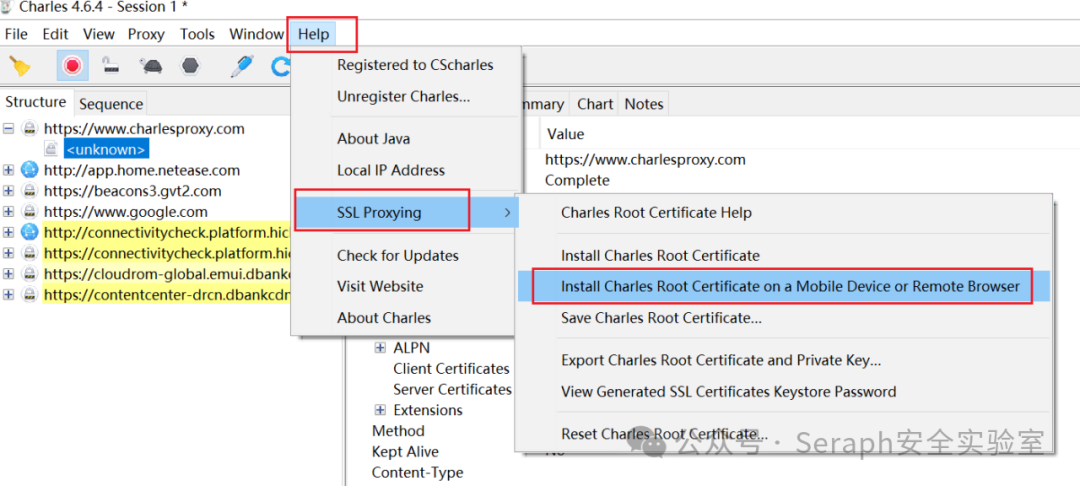This screenshot has width=1080, height=486.
Task: Select Server Certificates row
Action: point(453,390)
